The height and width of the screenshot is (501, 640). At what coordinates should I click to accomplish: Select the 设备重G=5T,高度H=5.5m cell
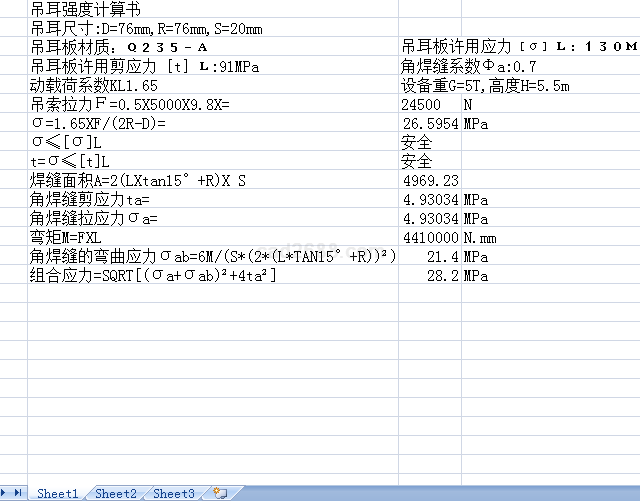point(485,85)
